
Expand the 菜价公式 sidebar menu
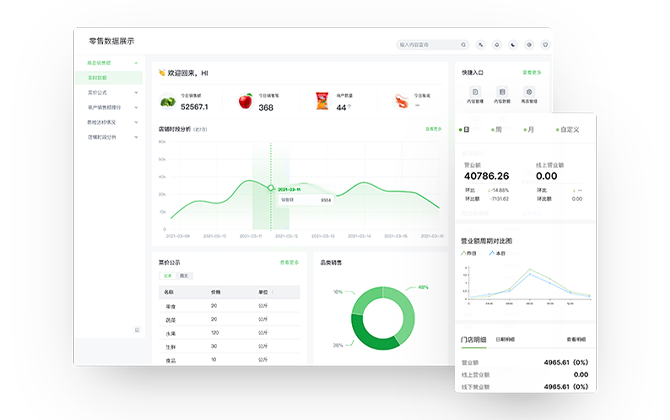[137, 91]
